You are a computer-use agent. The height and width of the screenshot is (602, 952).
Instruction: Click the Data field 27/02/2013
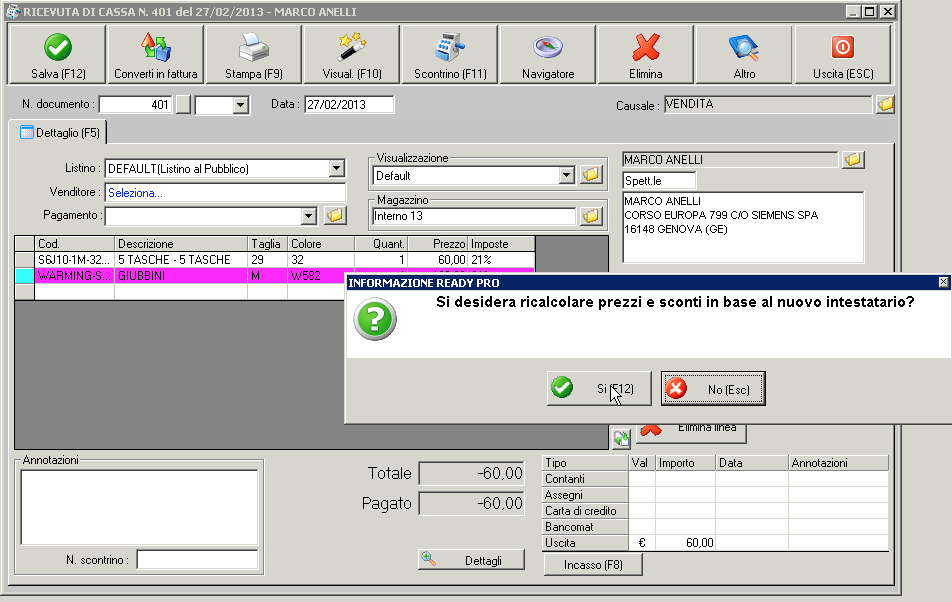[349, 104]
